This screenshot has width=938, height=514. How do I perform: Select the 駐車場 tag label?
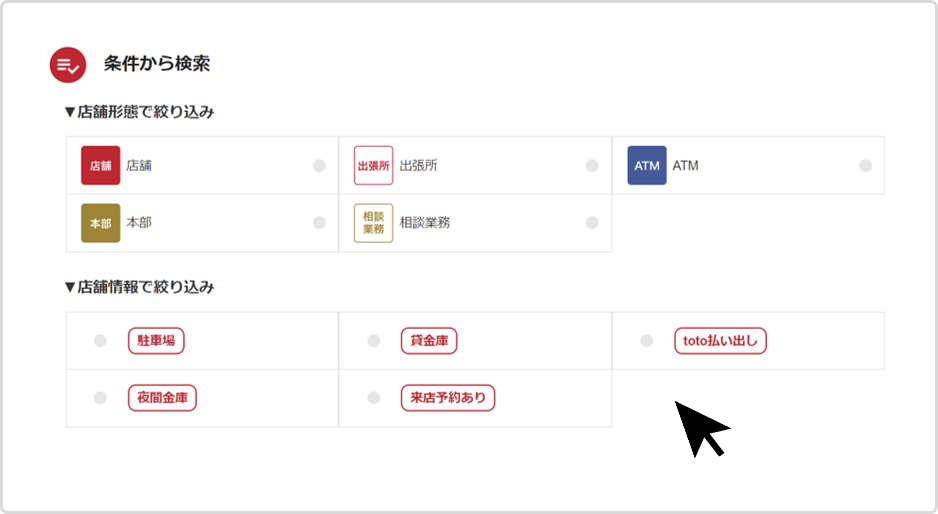coord(156,340)
